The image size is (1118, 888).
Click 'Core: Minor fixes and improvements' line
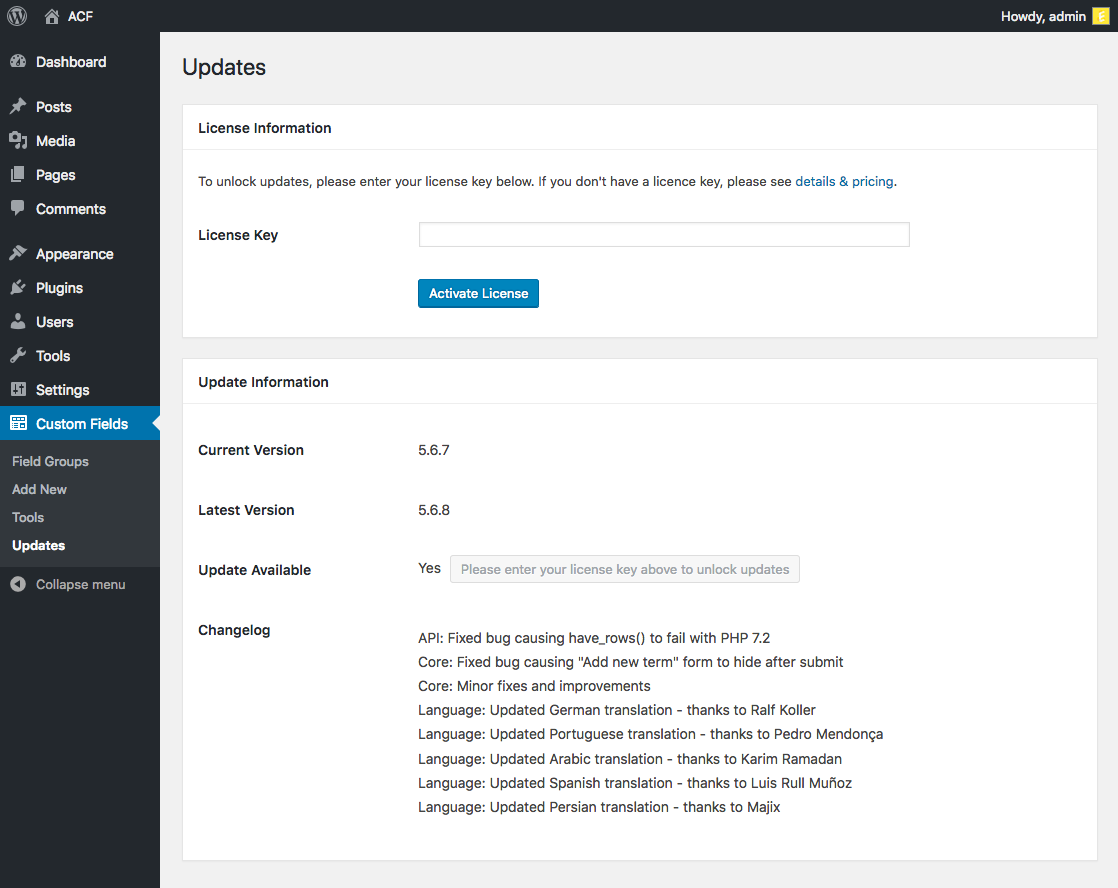[x=534, y=686]
